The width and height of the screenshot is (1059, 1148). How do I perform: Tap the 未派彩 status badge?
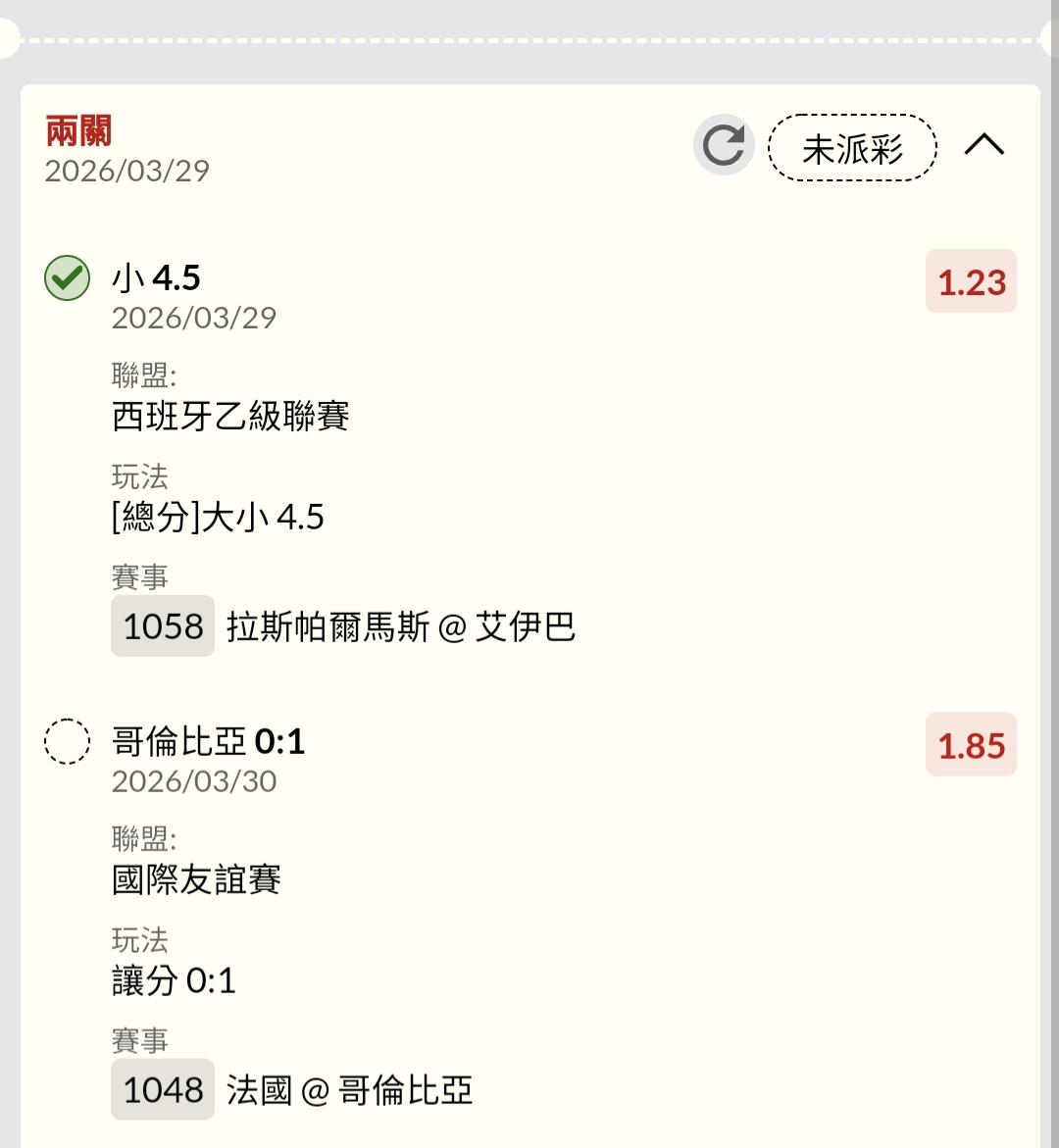(x=852, y=148)
